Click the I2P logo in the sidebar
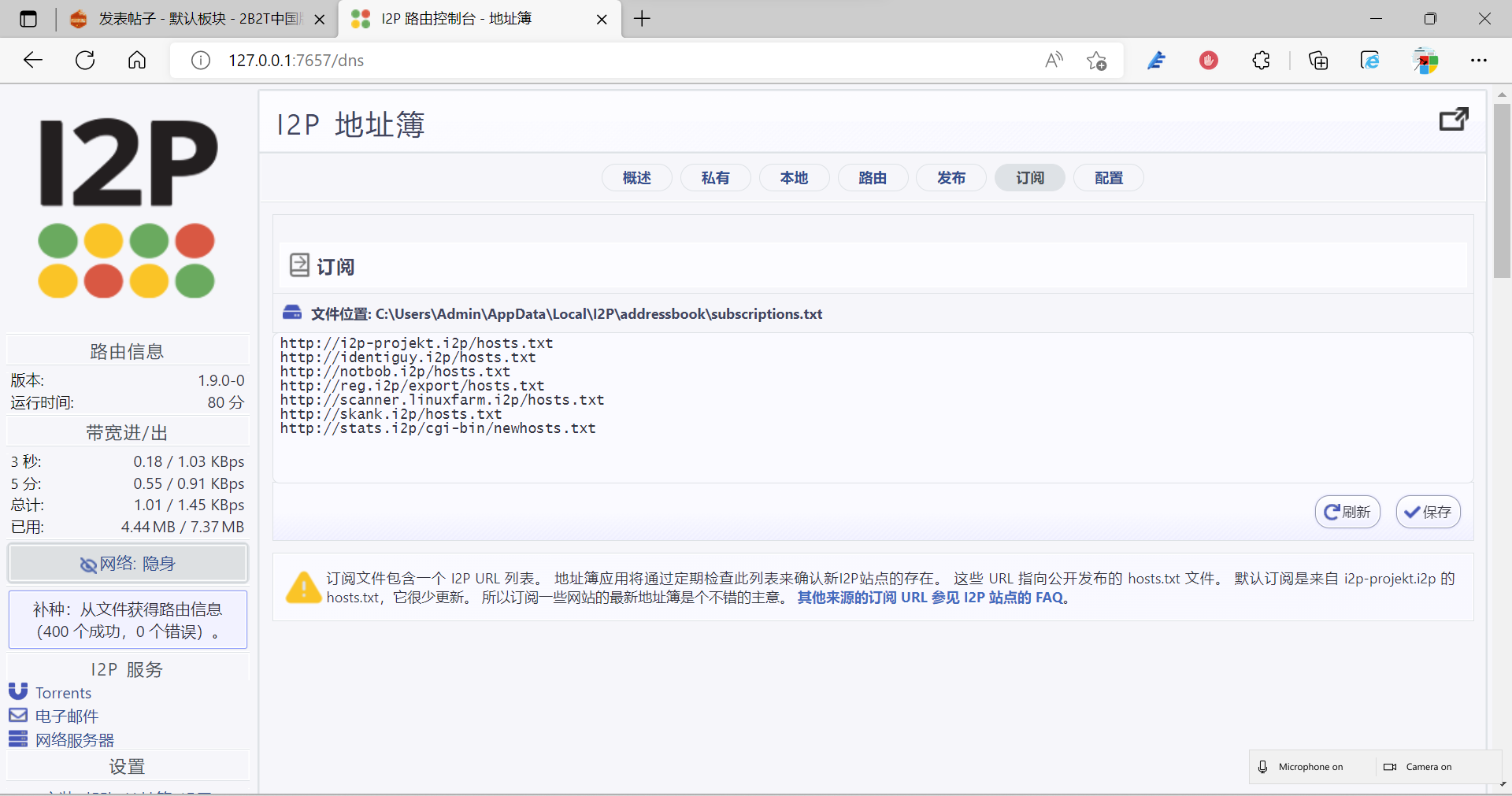Viewport: 1512px width, 796px height. (x=128, y=209)
